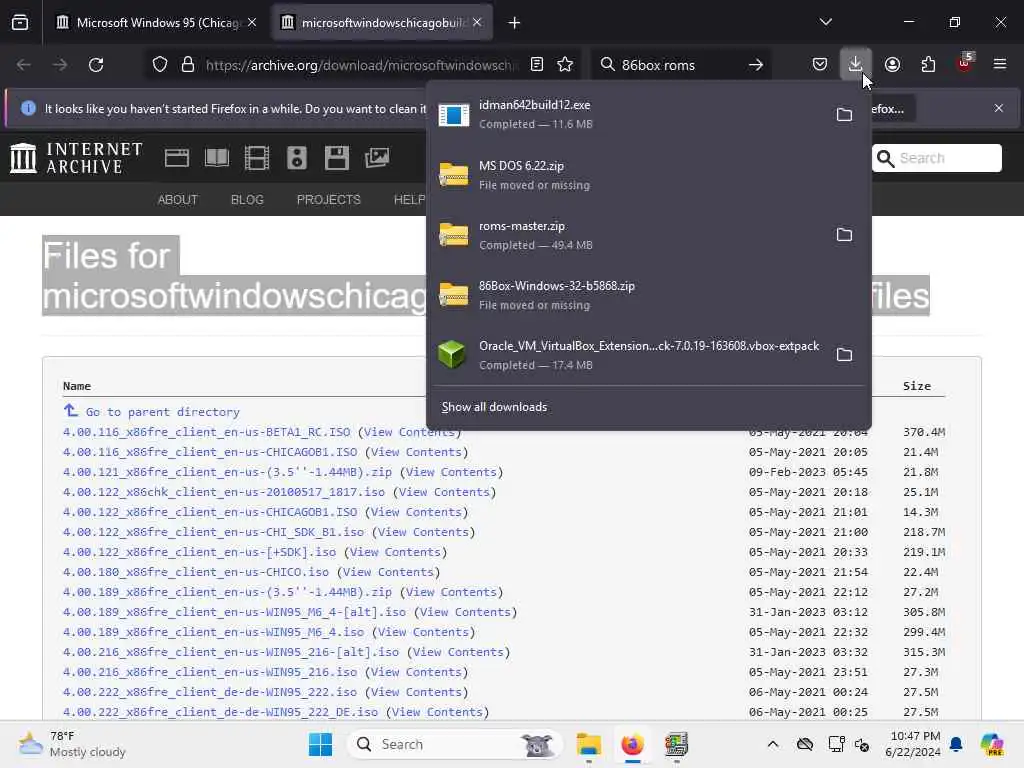Image resolution: width=1024 pixels, height=768 pixels.
Task: Download 4.00.180 CHICO.iso file
Action: 195,572
